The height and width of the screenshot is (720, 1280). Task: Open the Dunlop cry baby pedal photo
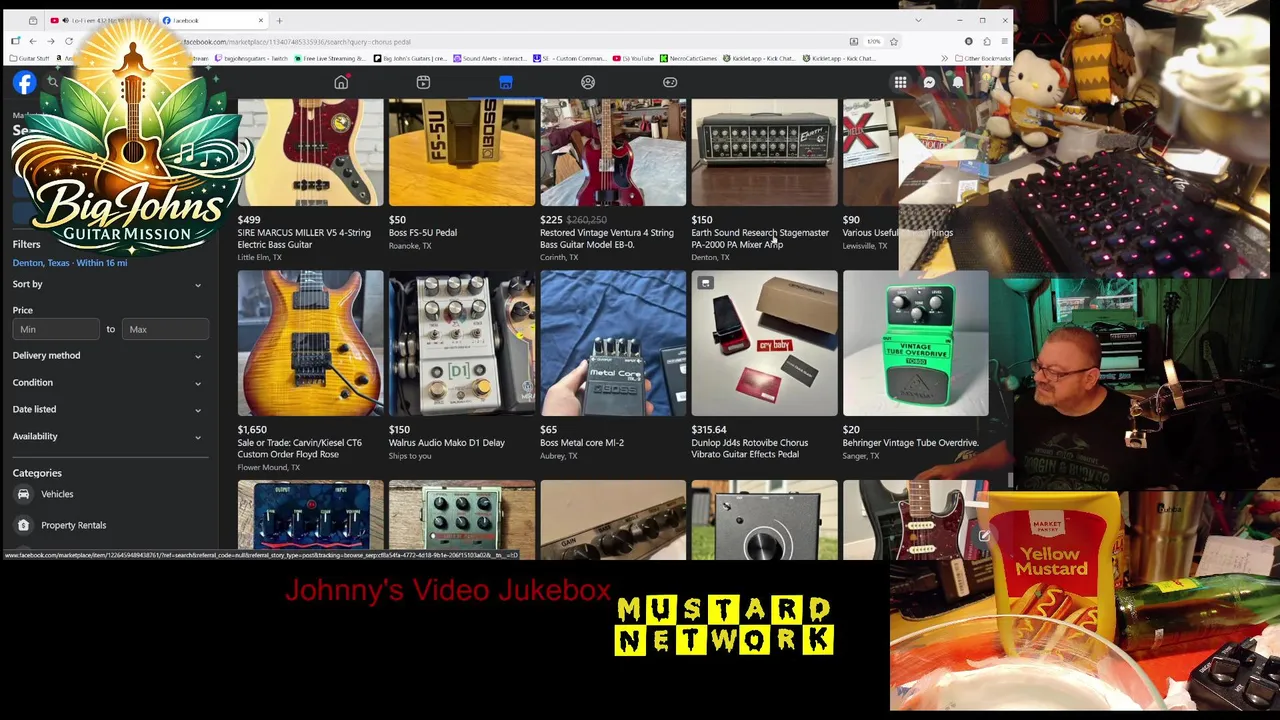pos(764,343)
